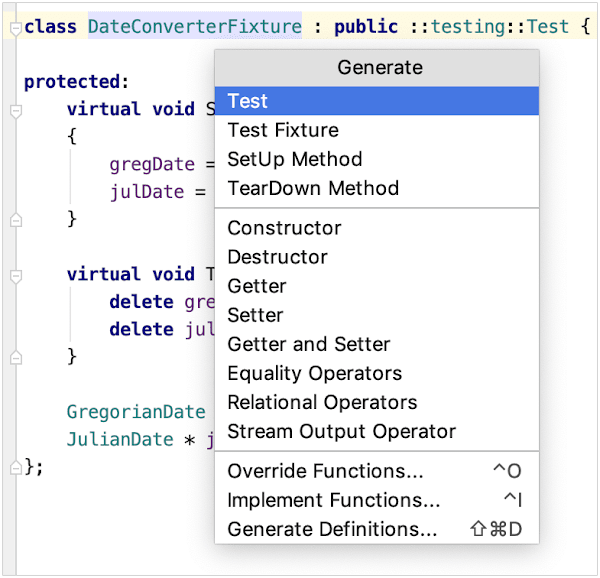Click the protected: access specifier
600x578 pixels.
77,82
